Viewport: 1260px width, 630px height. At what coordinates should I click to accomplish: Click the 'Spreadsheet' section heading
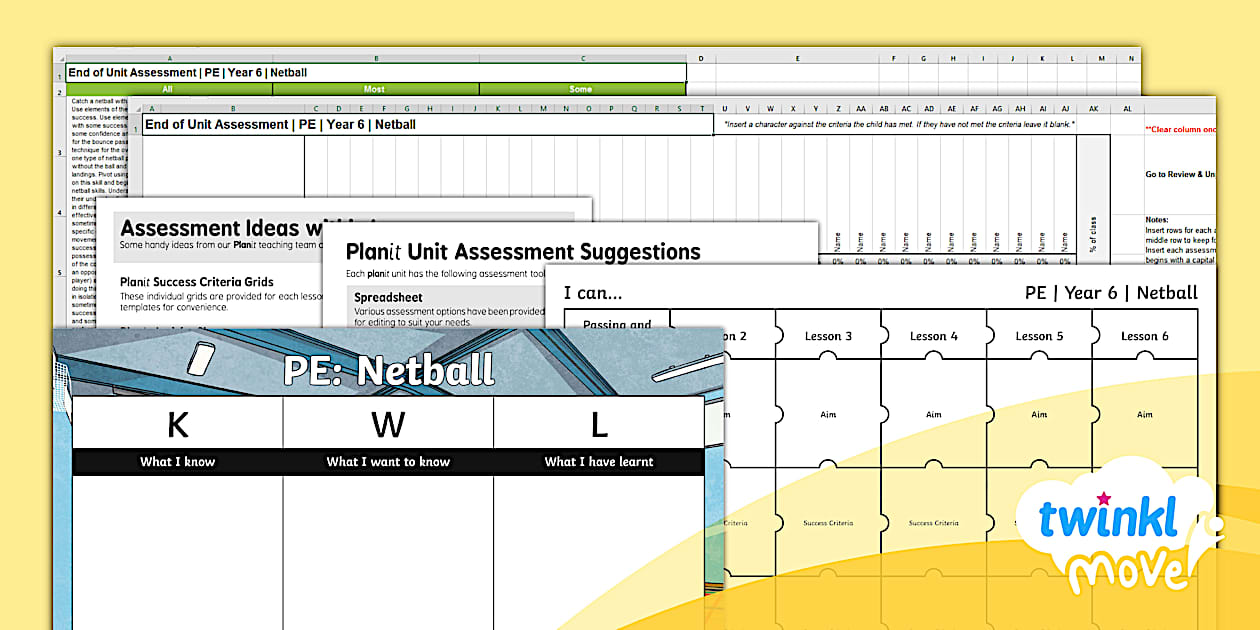388,297
